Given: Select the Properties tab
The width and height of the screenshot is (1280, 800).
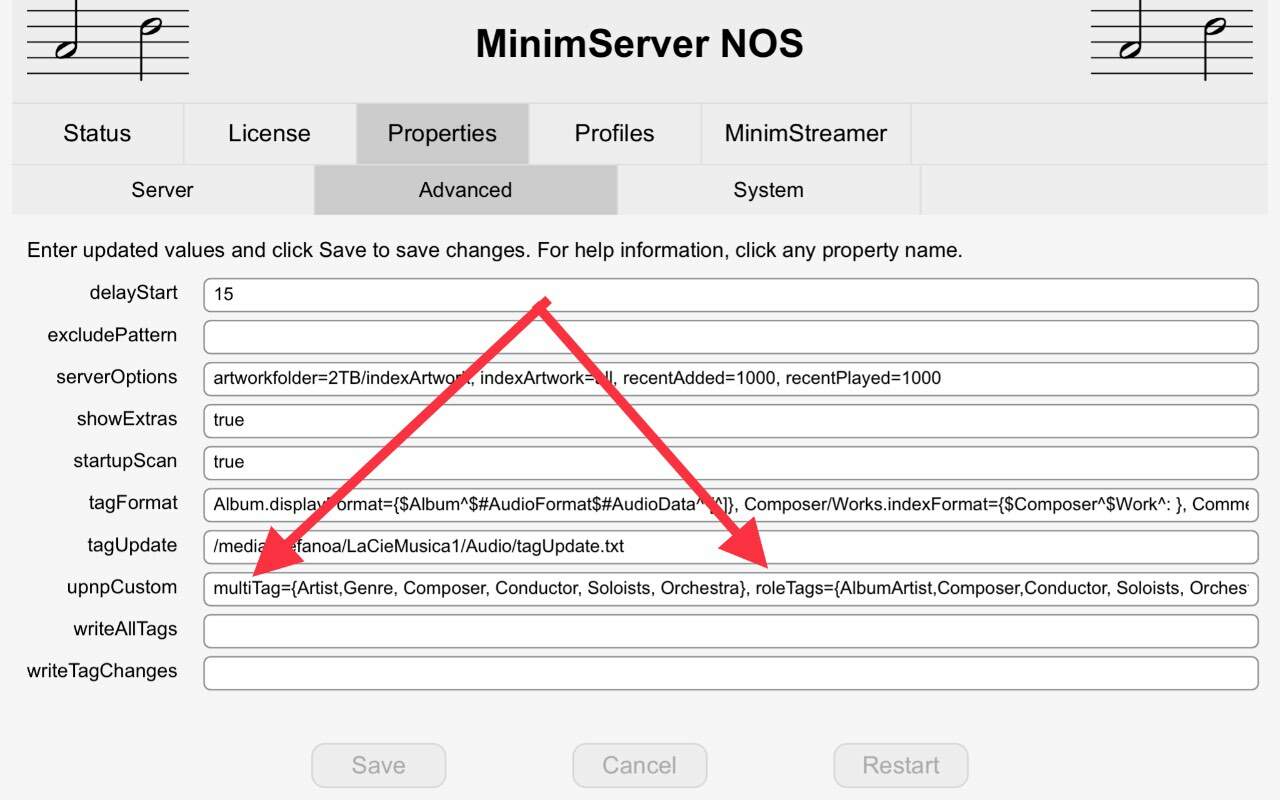Looking at the screenshot, I should (x=442, y=133).
